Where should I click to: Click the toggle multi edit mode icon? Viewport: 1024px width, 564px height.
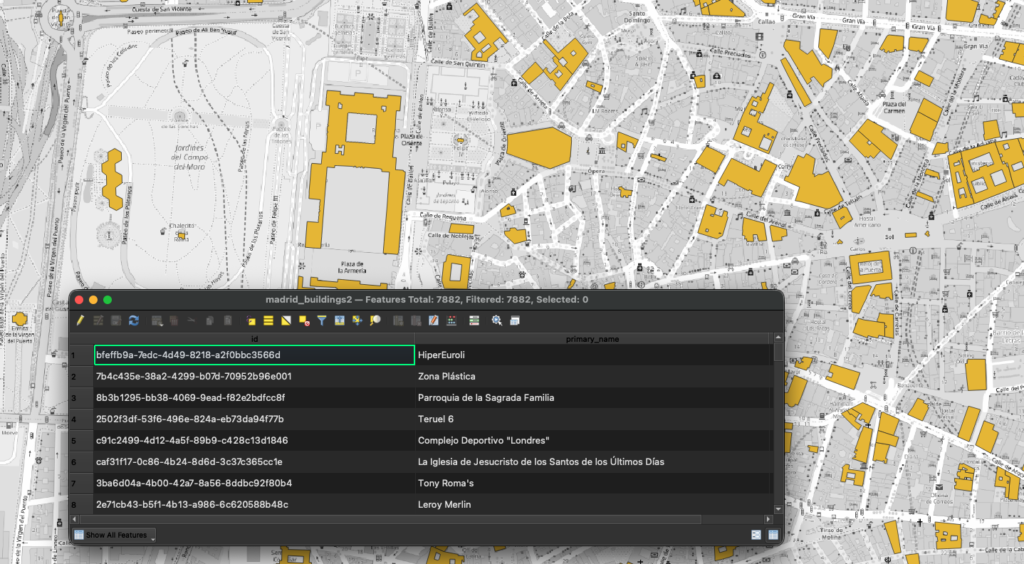point(98,321)
